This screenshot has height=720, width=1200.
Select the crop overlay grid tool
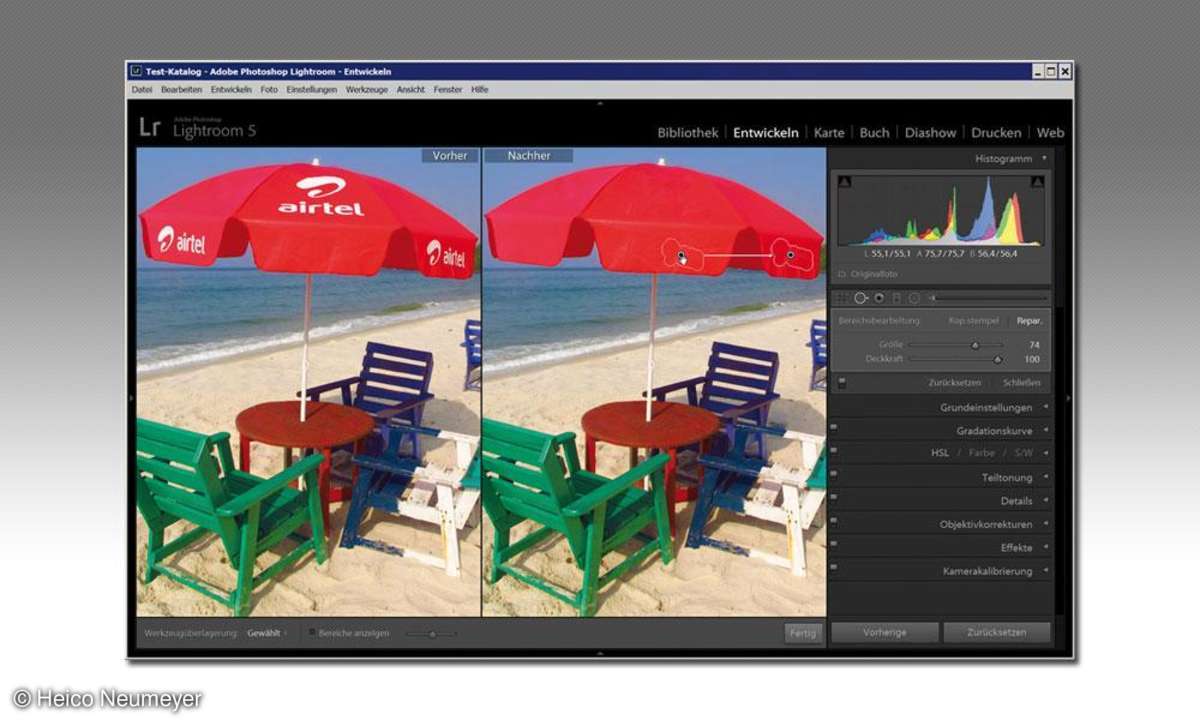[x=842, y=297]
